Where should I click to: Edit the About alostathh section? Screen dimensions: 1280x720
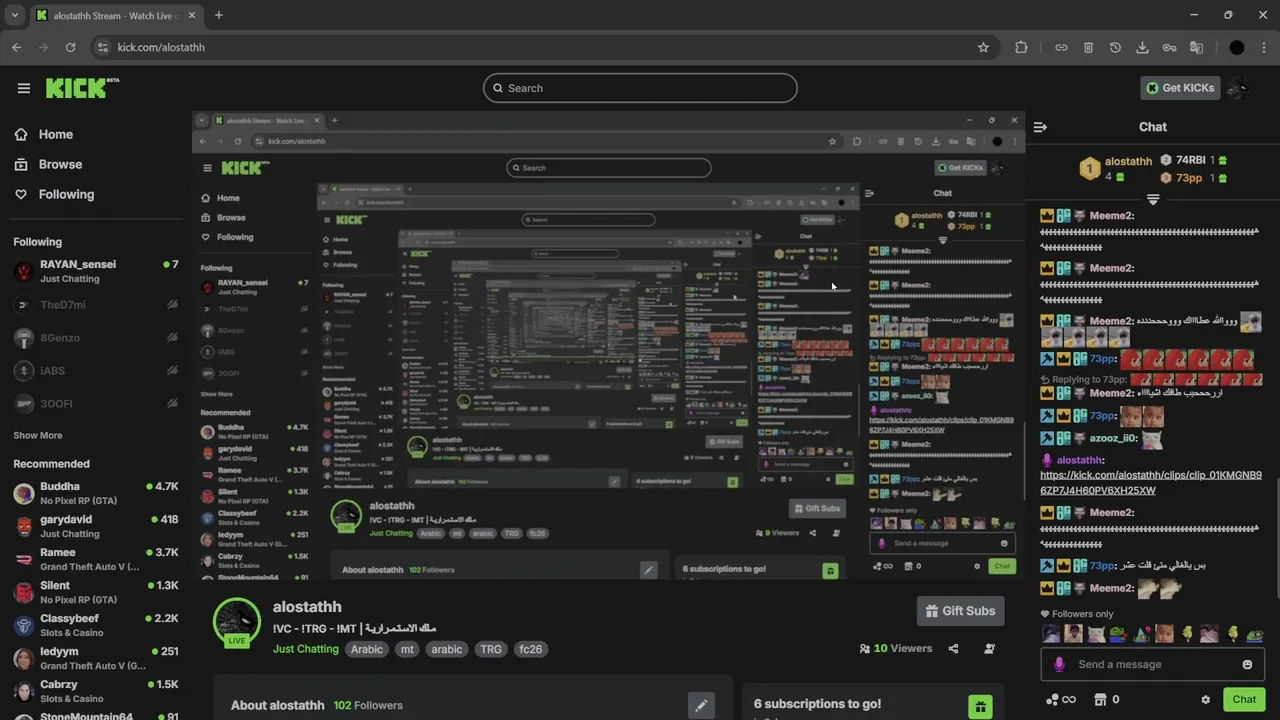pyautogui.click(x=701, y=705)
